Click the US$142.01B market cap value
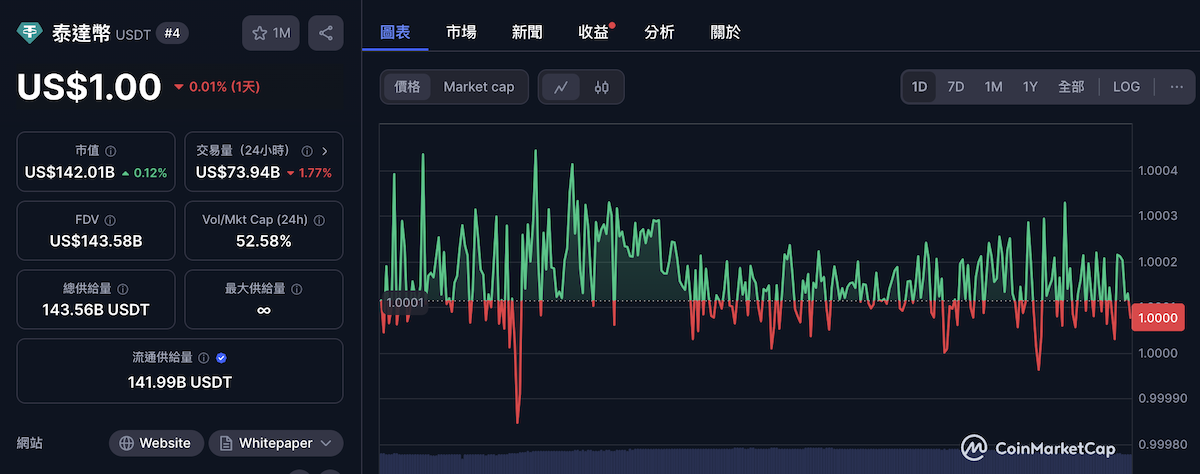1200x474 pixels. (x=70, y=172)
